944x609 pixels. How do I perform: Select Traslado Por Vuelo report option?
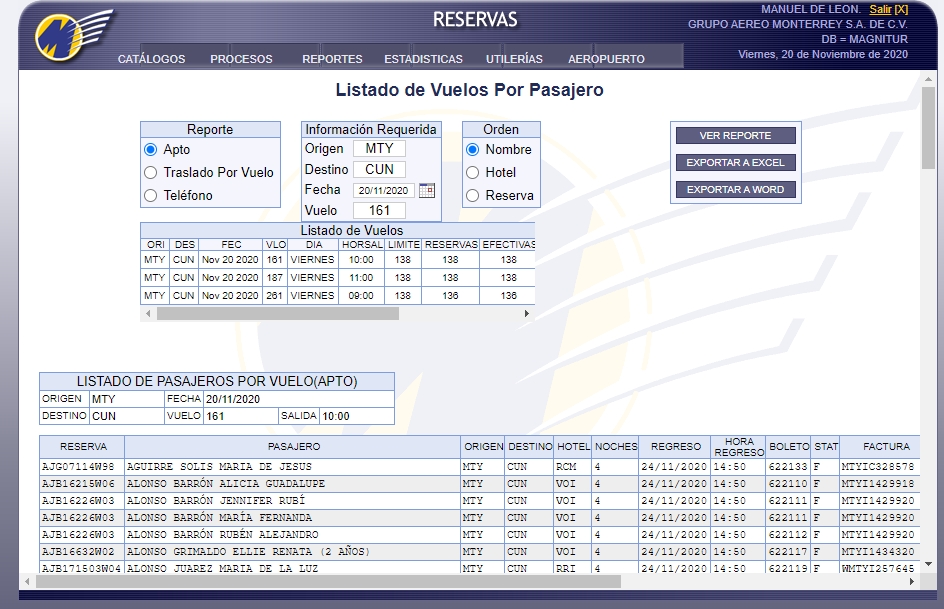[x=151, y=173]
